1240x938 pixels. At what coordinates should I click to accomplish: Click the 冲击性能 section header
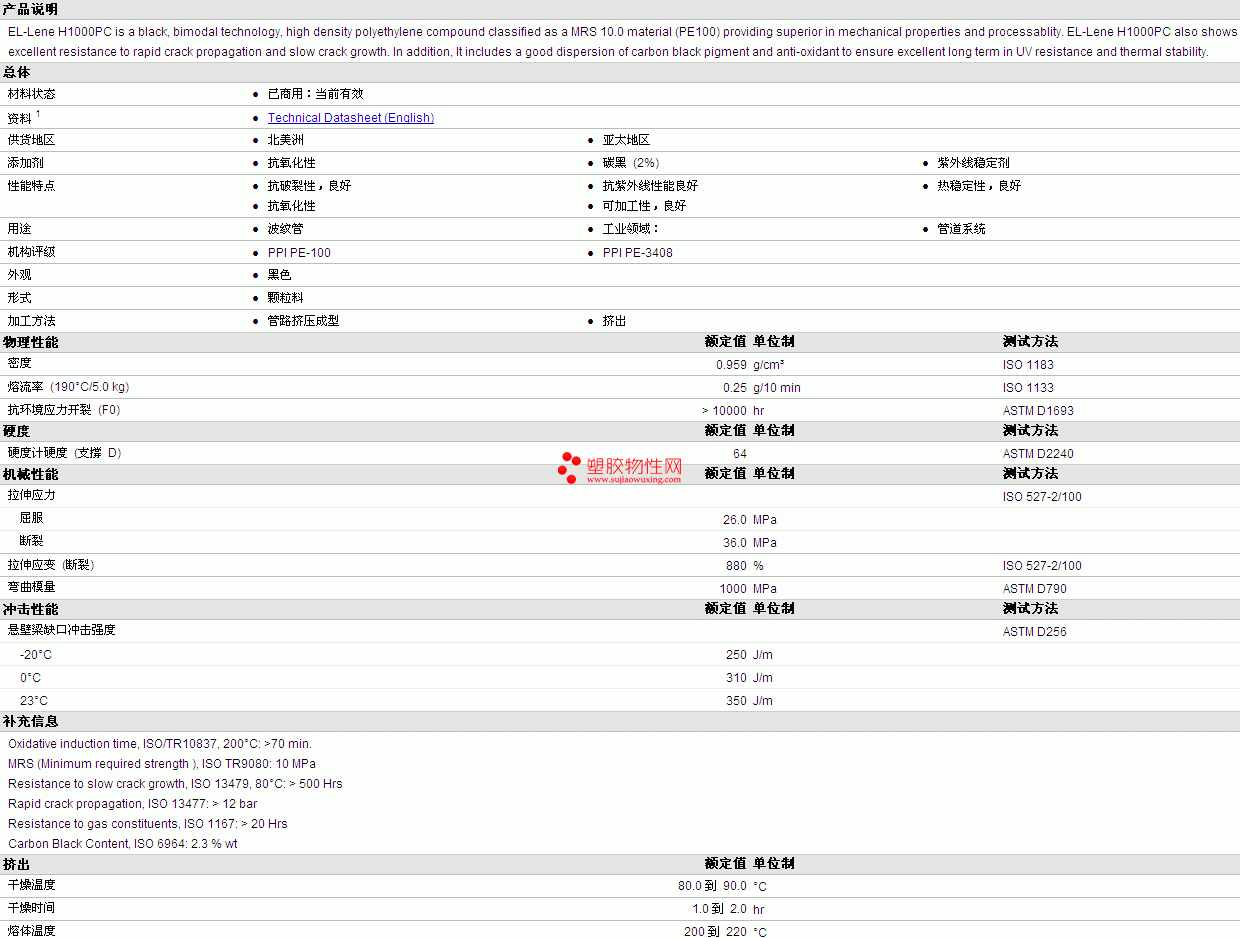(x=31, y=609)
